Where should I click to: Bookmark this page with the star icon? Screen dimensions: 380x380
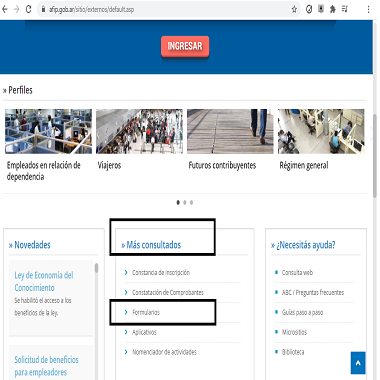click(x=294, y=9)
